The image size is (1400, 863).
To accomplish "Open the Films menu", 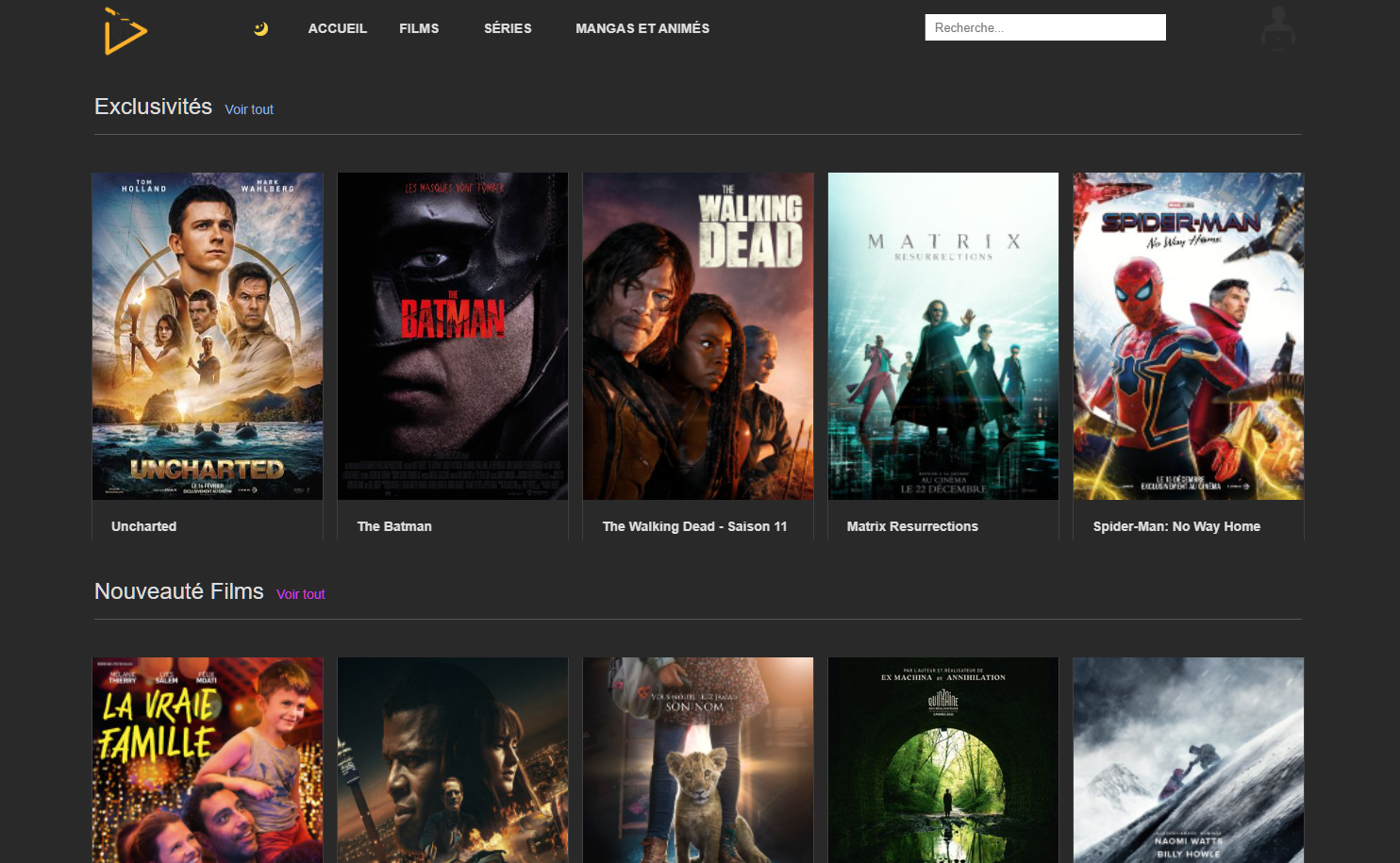I will [419, 28].
